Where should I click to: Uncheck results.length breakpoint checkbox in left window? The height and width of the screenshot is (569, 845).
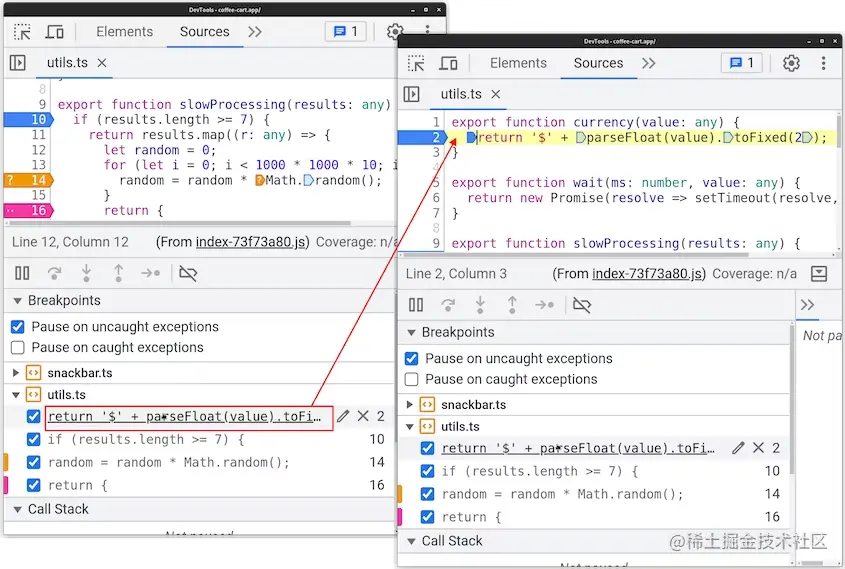[x=33, y=440]
